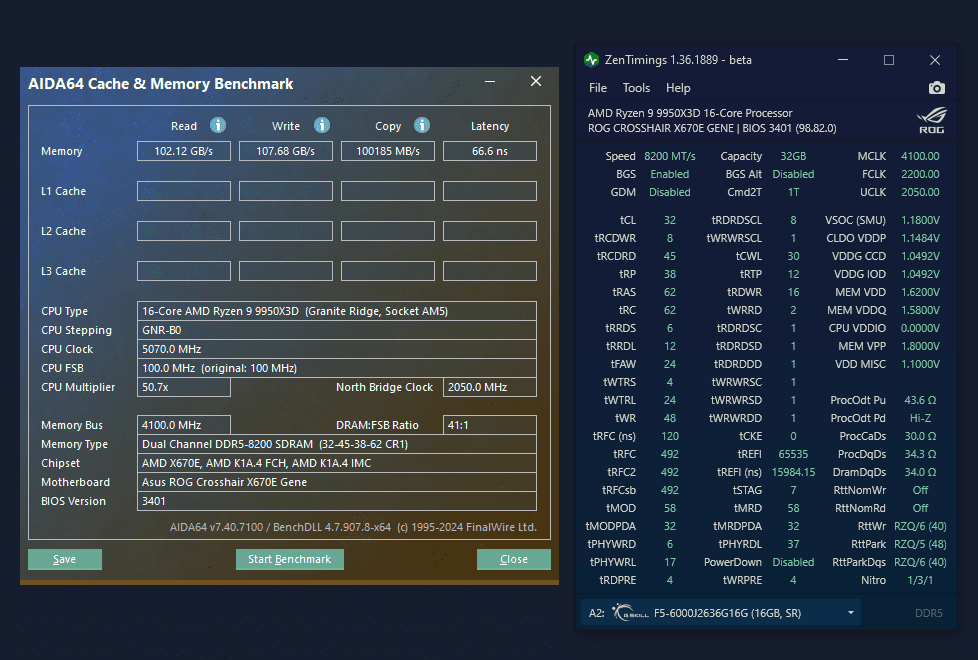This screenshot has width=978, height=660.
Task: Click the empty L1 Cache Read field
Action: pyautogui.click(x=184, y=191)
